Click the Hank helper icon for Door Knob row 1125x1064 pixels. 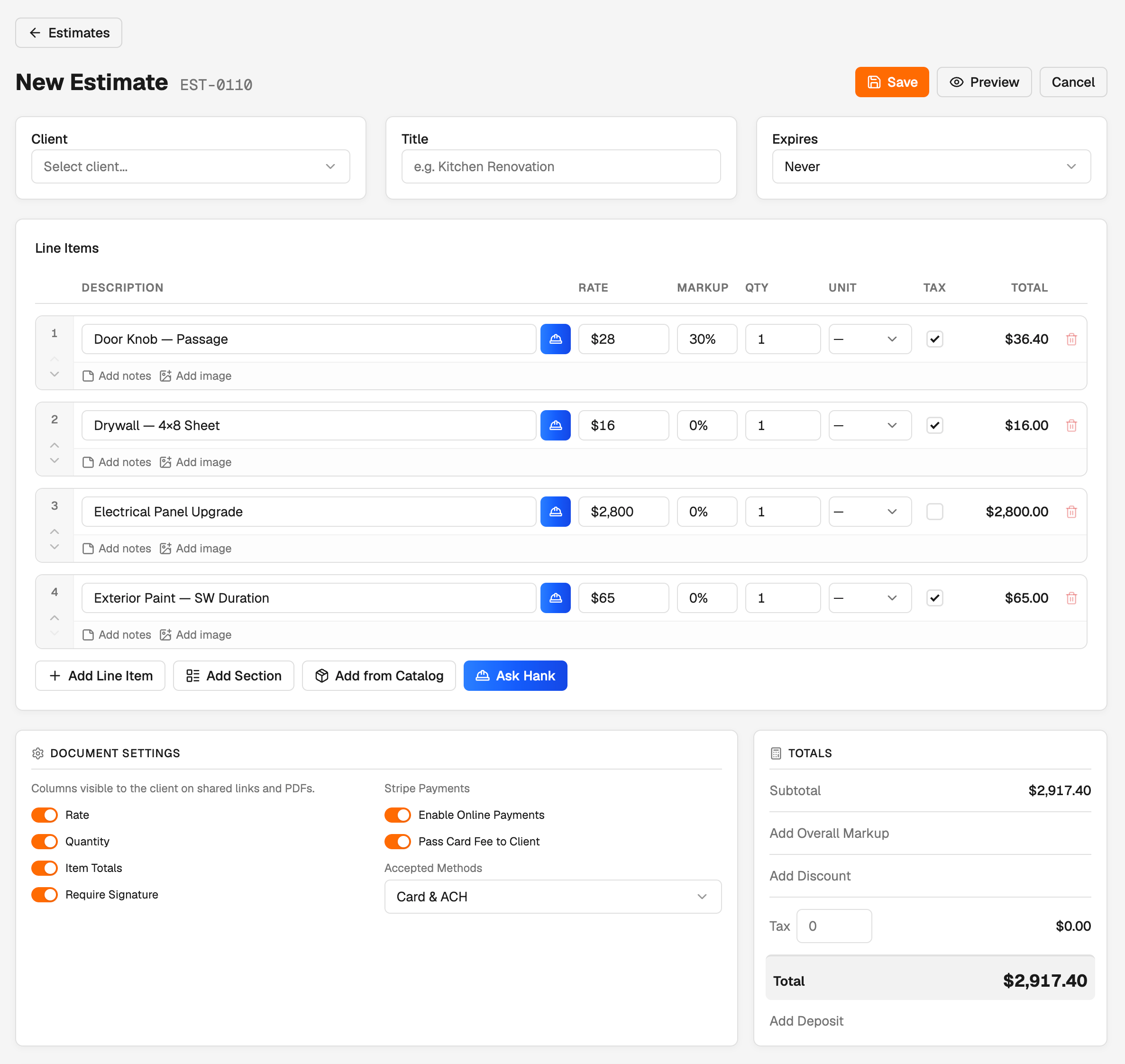555,339
